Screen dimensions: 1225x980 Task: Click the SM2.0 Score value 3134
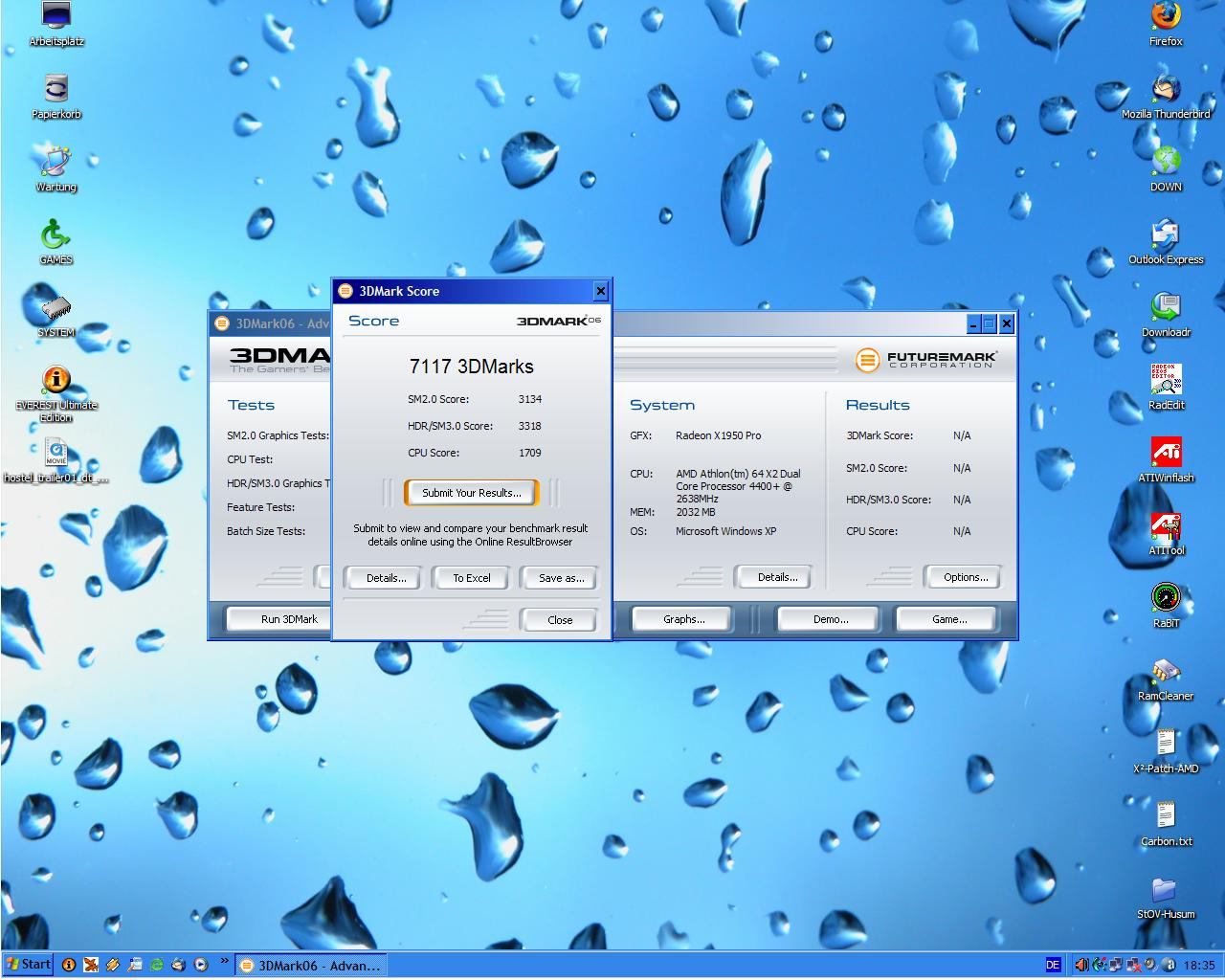[530, 399]
